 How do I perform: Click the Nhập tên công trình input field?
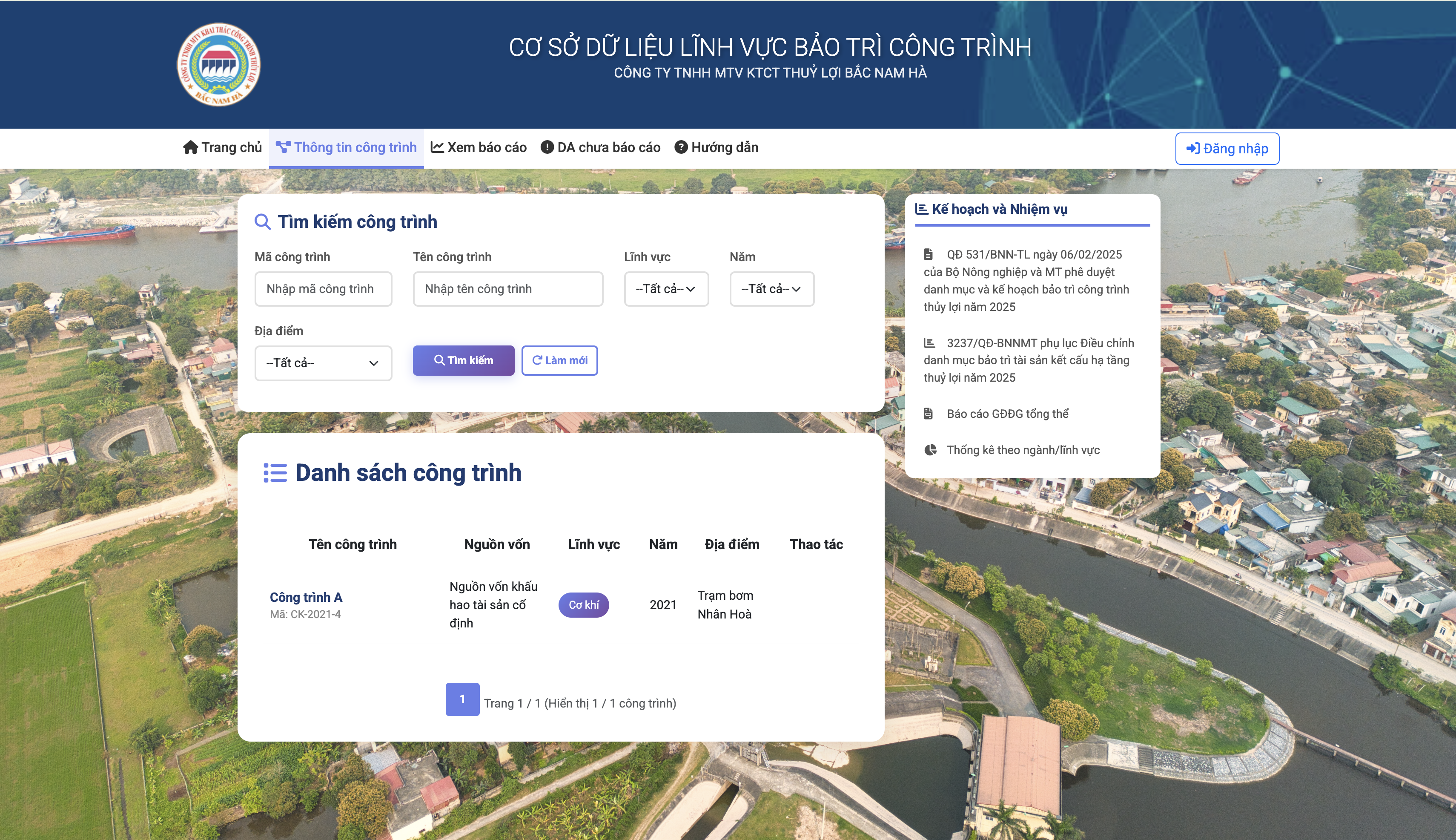(x=508, y=289)
